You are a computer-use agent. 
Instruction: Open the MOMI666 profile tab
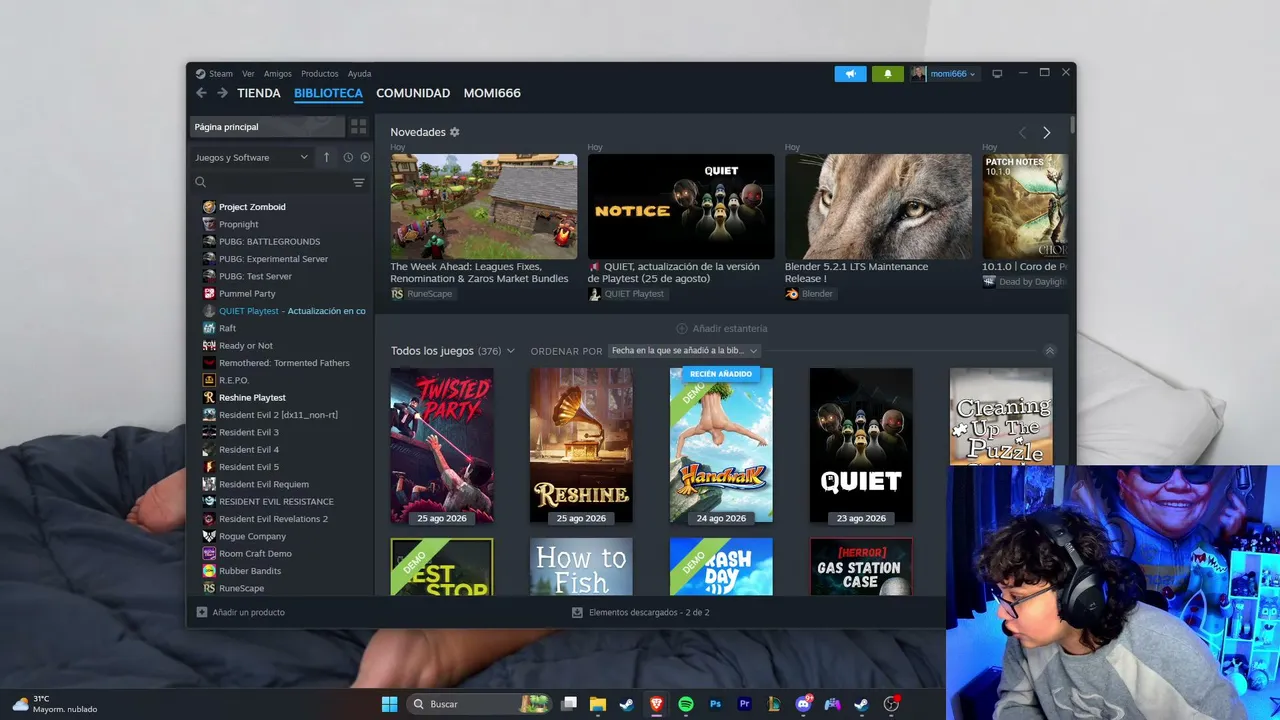(x=492, y=93)
